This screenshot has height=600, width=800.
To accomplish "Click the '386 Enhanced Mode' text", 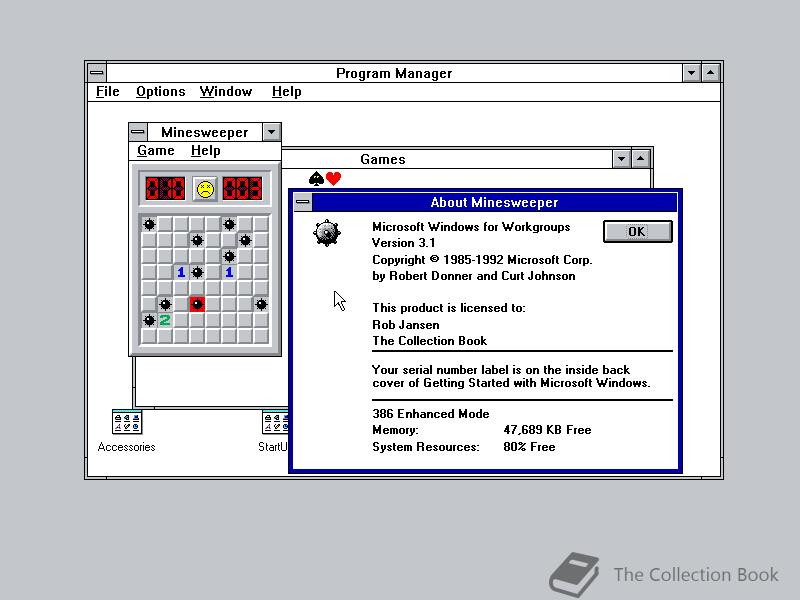I will click(431, 414).
